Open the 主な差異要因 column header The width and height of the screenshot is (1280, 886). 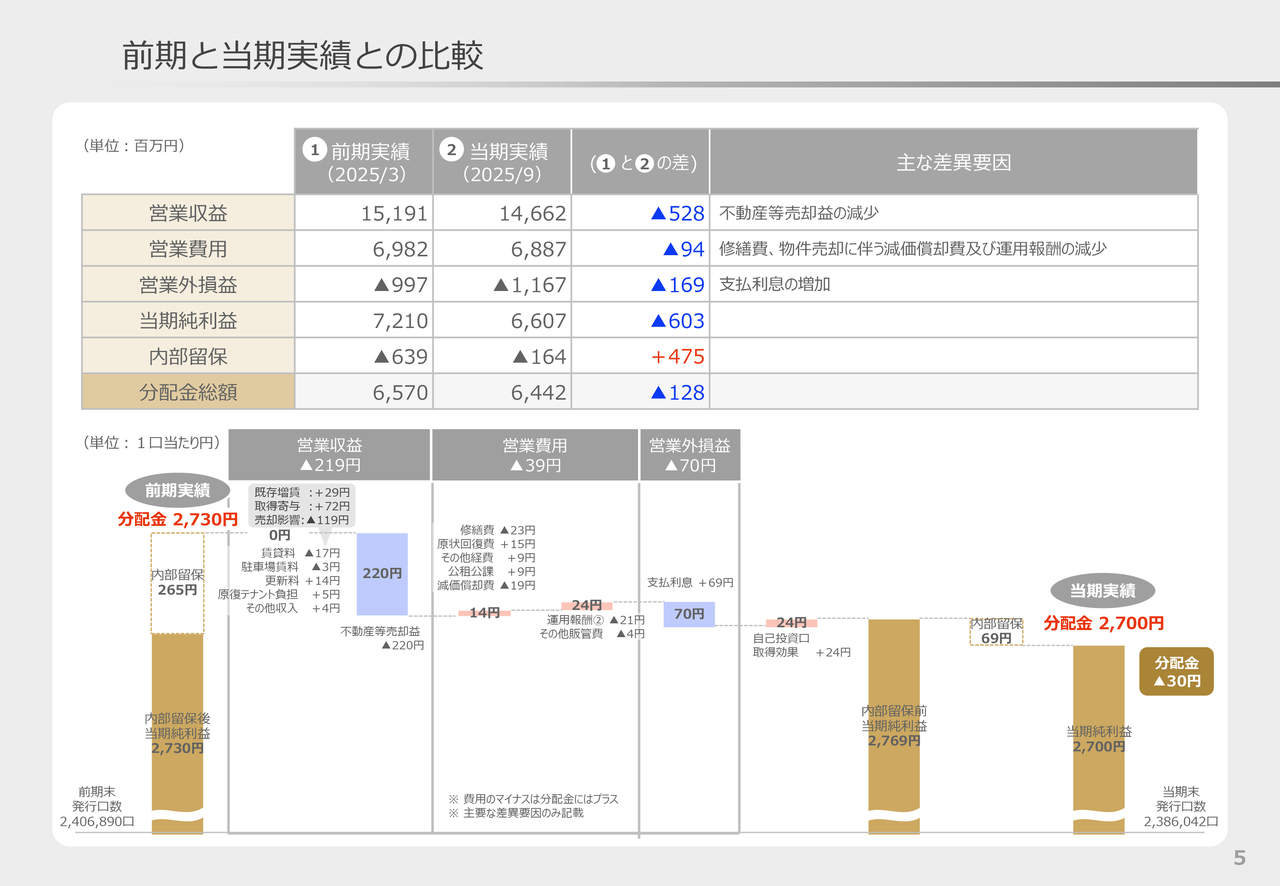[953, 162]
